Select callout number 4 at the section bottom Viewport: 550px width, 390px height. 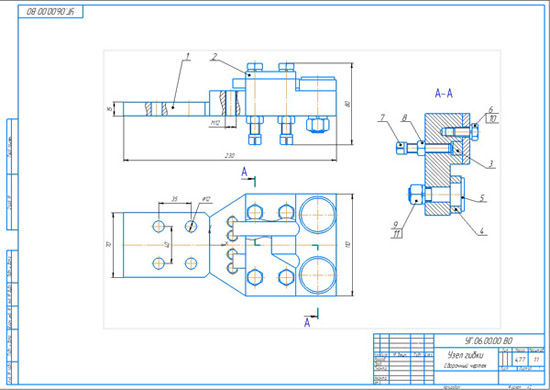tap(482, 231)
